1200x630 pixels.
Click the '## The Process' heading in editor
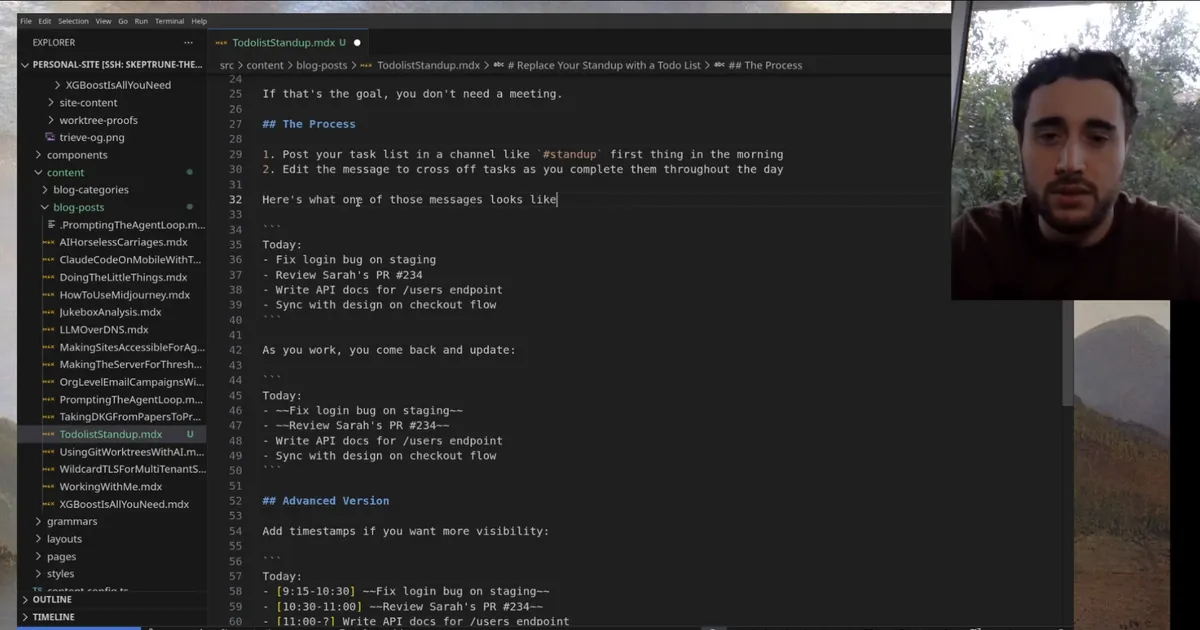pos(309,124)
